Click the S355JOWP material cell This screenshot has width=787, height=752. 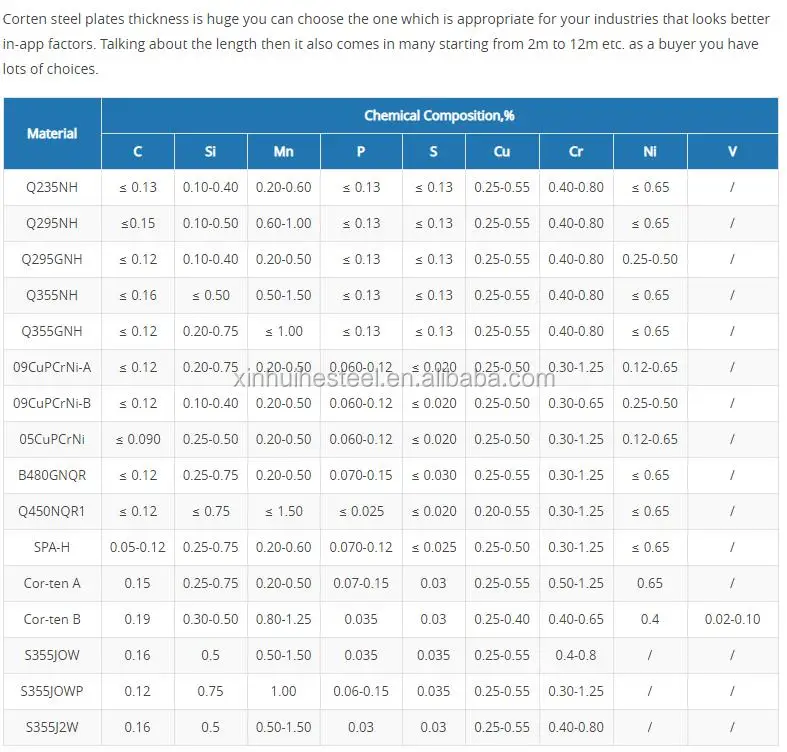[52, 691]
